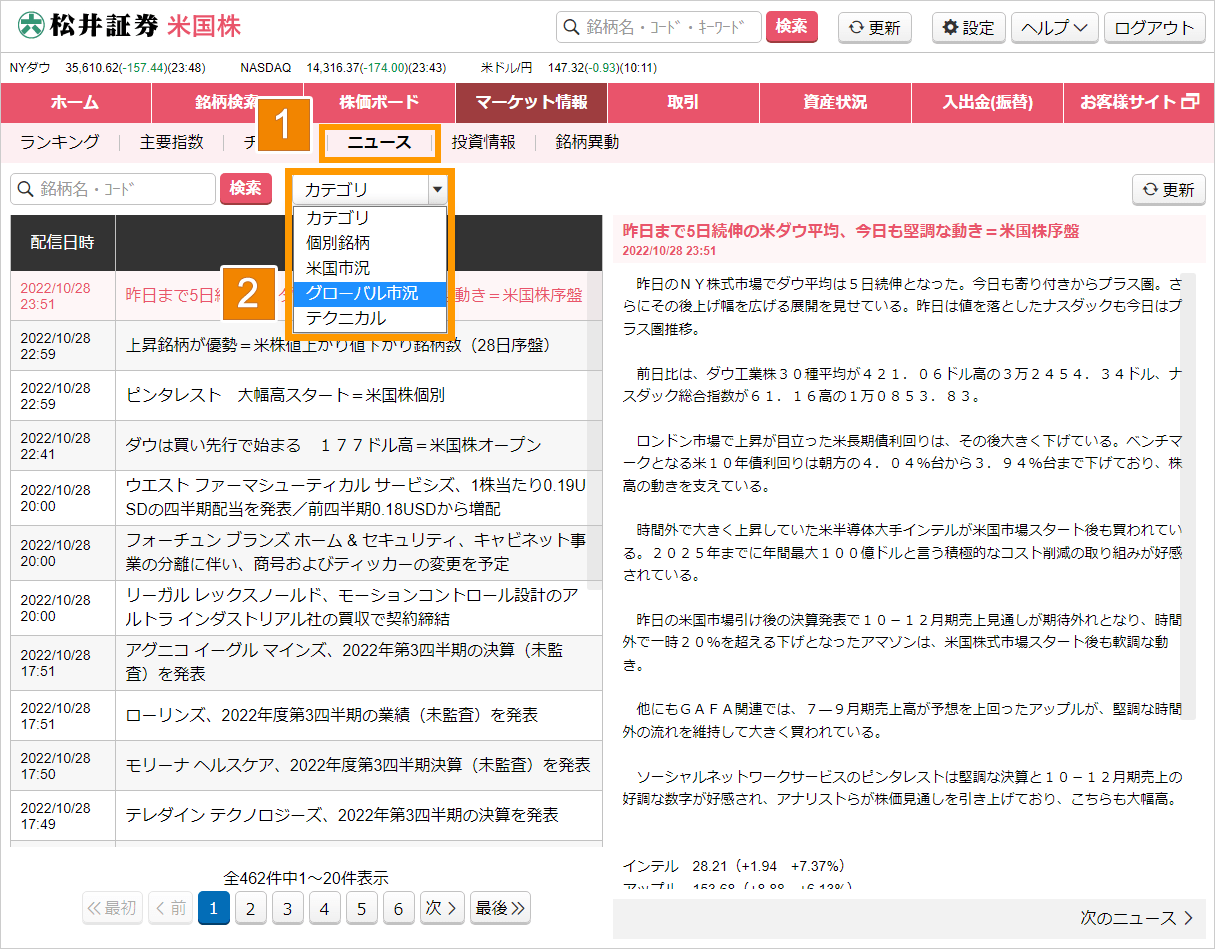Screen dimensions: 1215x949
Task: Select the ニュース sub-menu
Action: coord(379,143)
